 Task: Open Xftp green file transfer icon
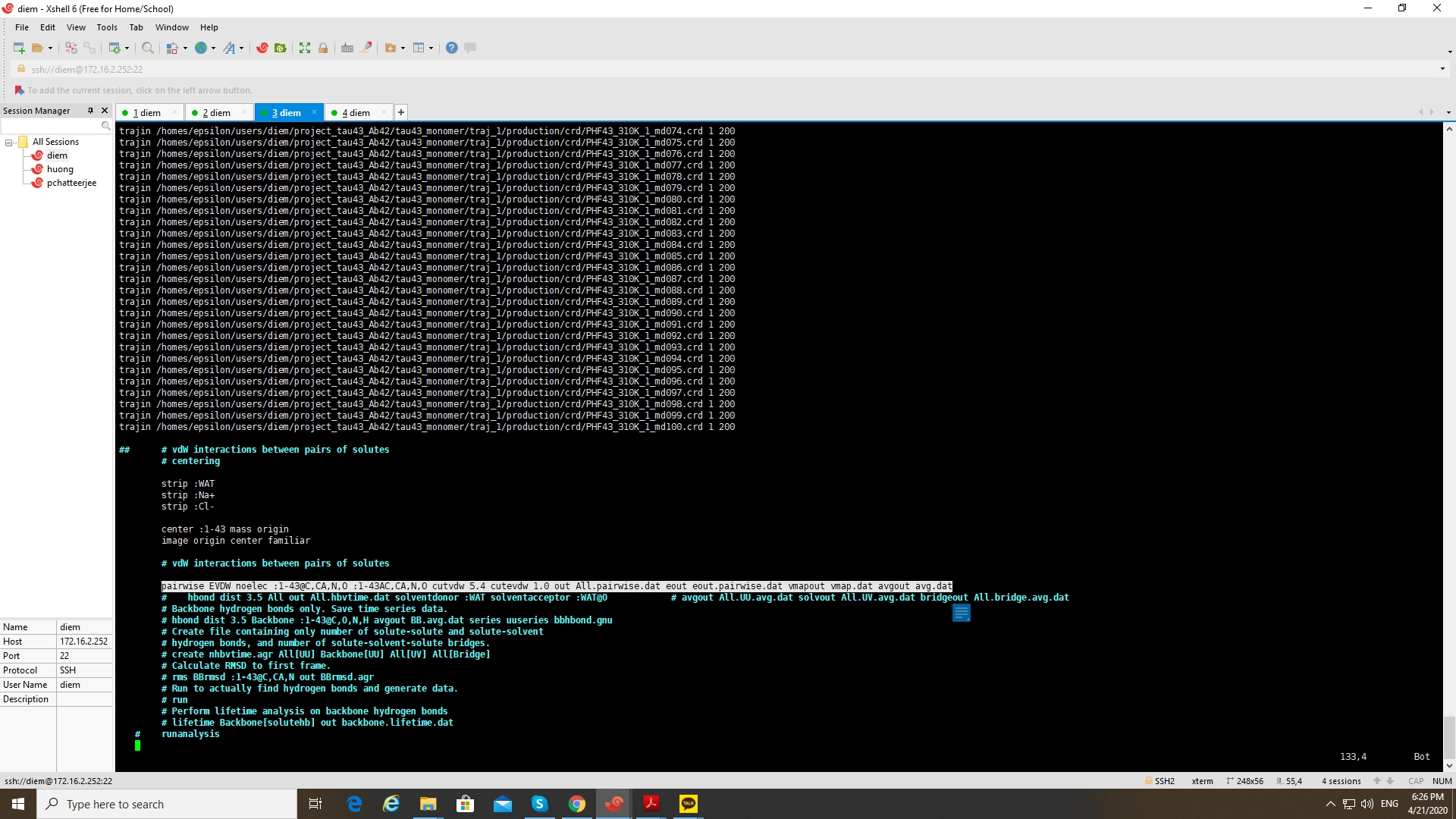(281, 48)
